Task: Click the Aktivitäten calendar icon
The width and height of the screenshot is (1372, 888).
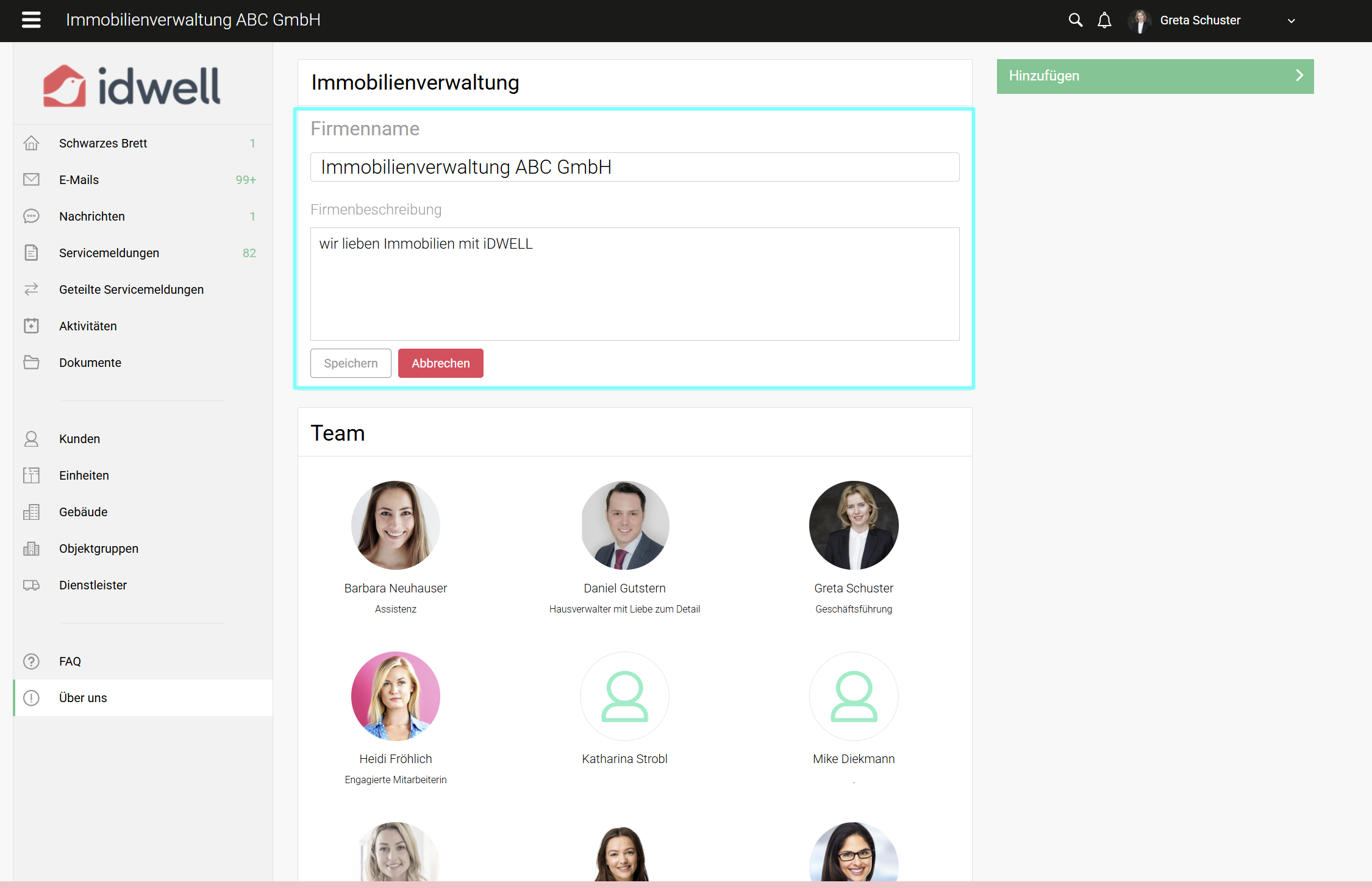Action: 31,326
